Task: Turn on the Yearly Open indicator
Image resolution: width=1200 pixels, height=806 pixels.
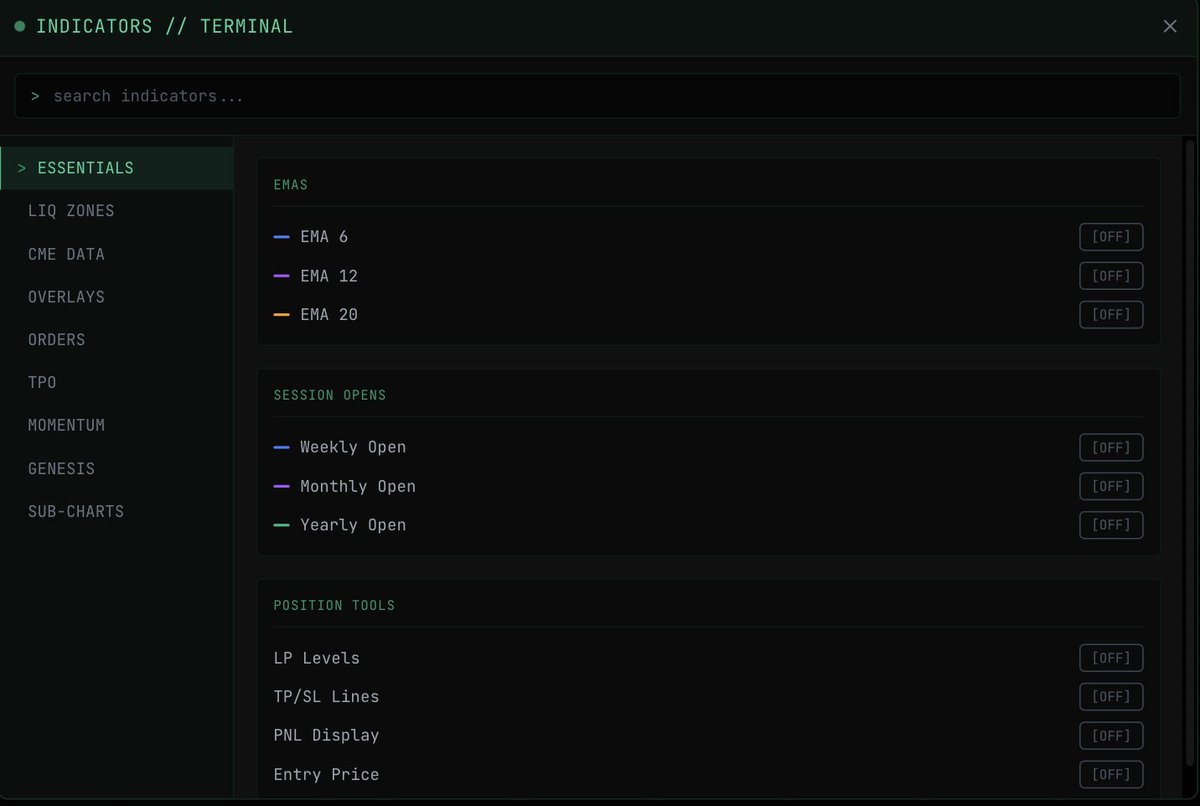Action: [x=1111, y=525]
